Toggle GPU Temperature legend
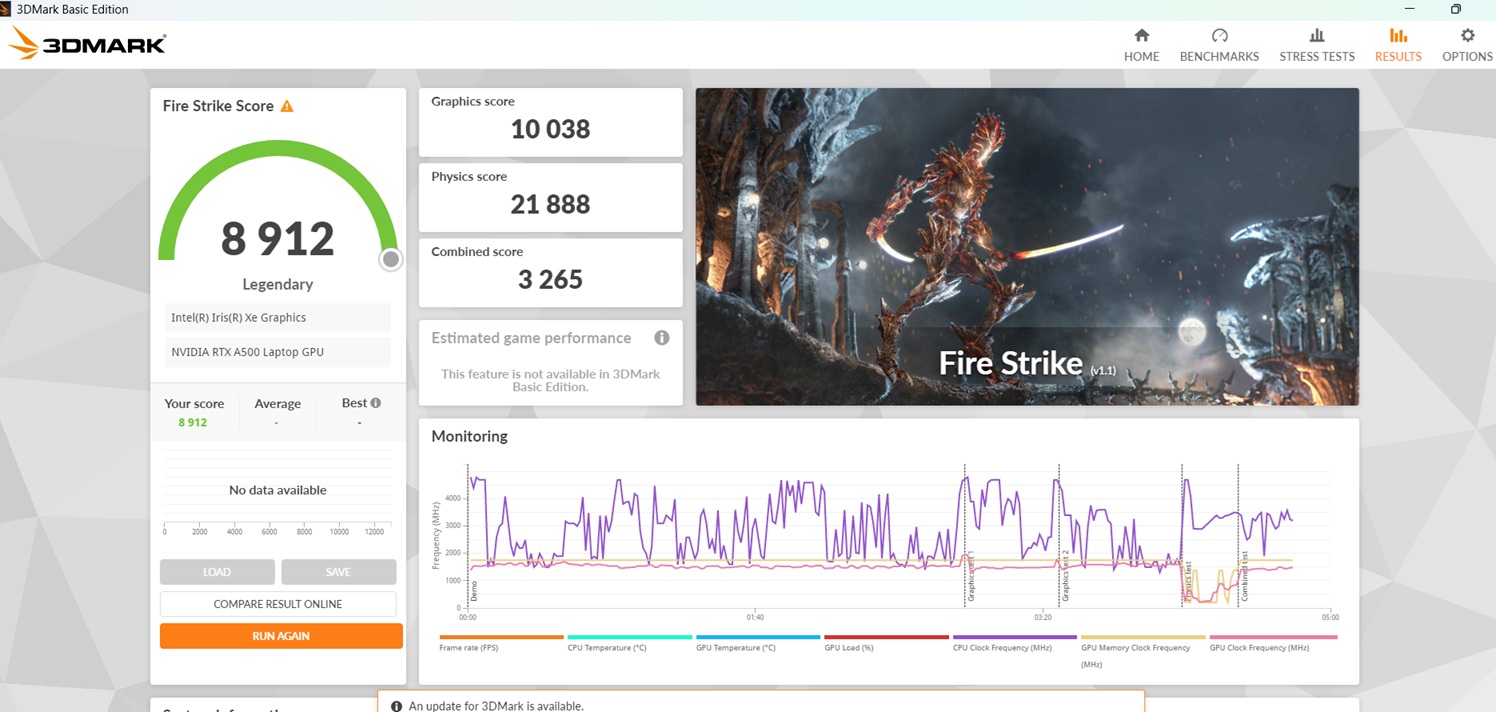Screen dimensions: 1496x712 (758, 643)
